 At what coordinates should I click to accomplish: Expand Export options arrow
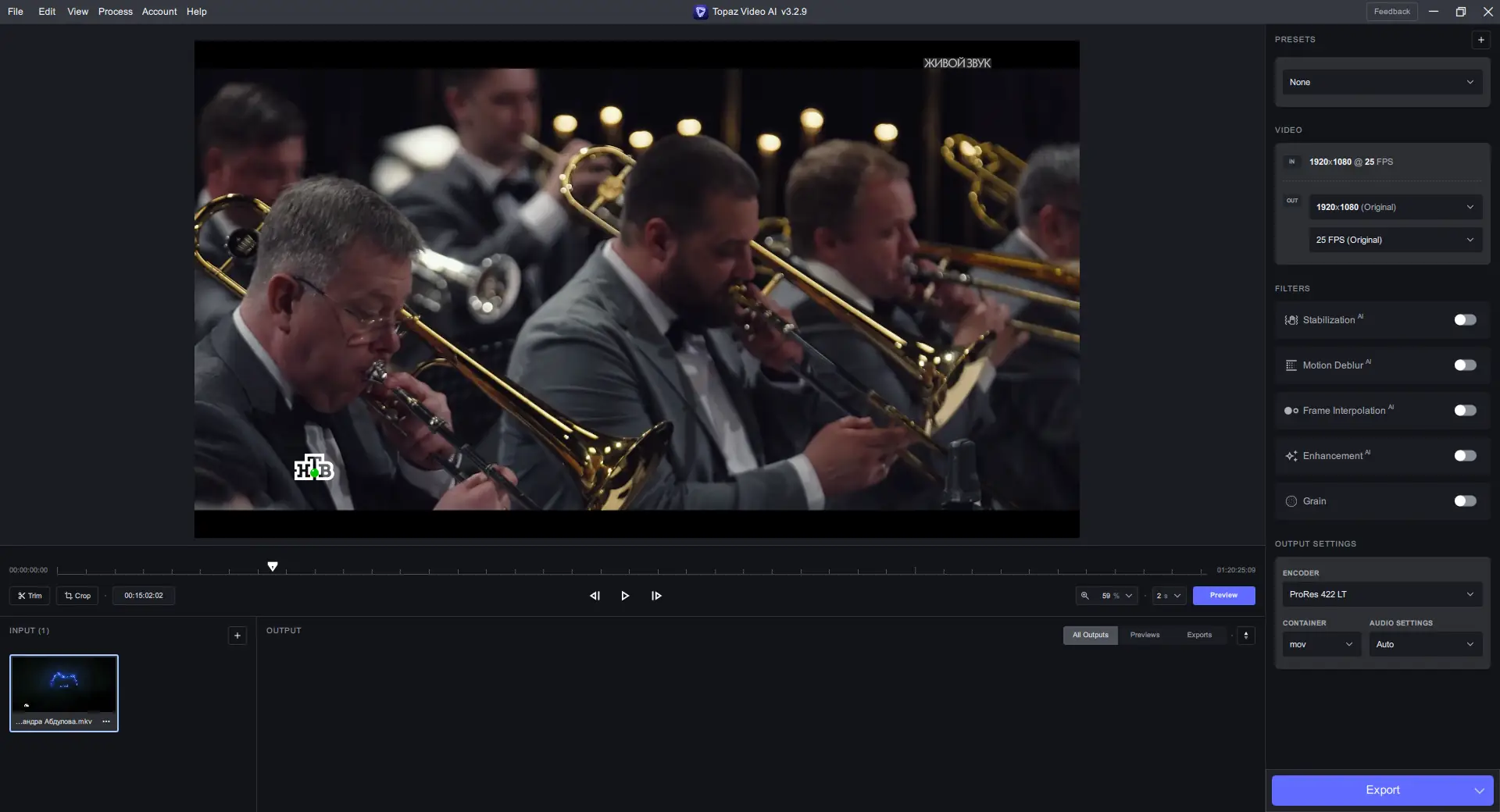(1479, 791)
